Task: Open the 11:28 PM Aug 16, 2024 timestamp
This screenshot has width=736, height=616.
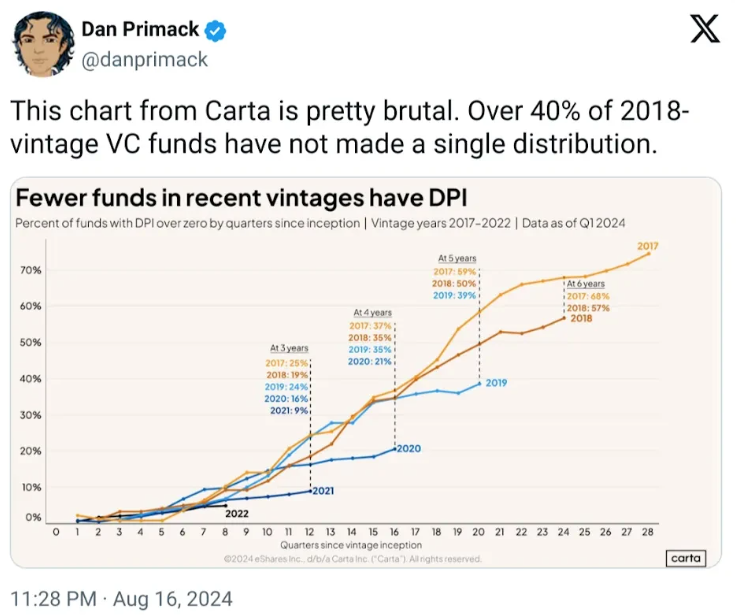Action: coord(122,598)
